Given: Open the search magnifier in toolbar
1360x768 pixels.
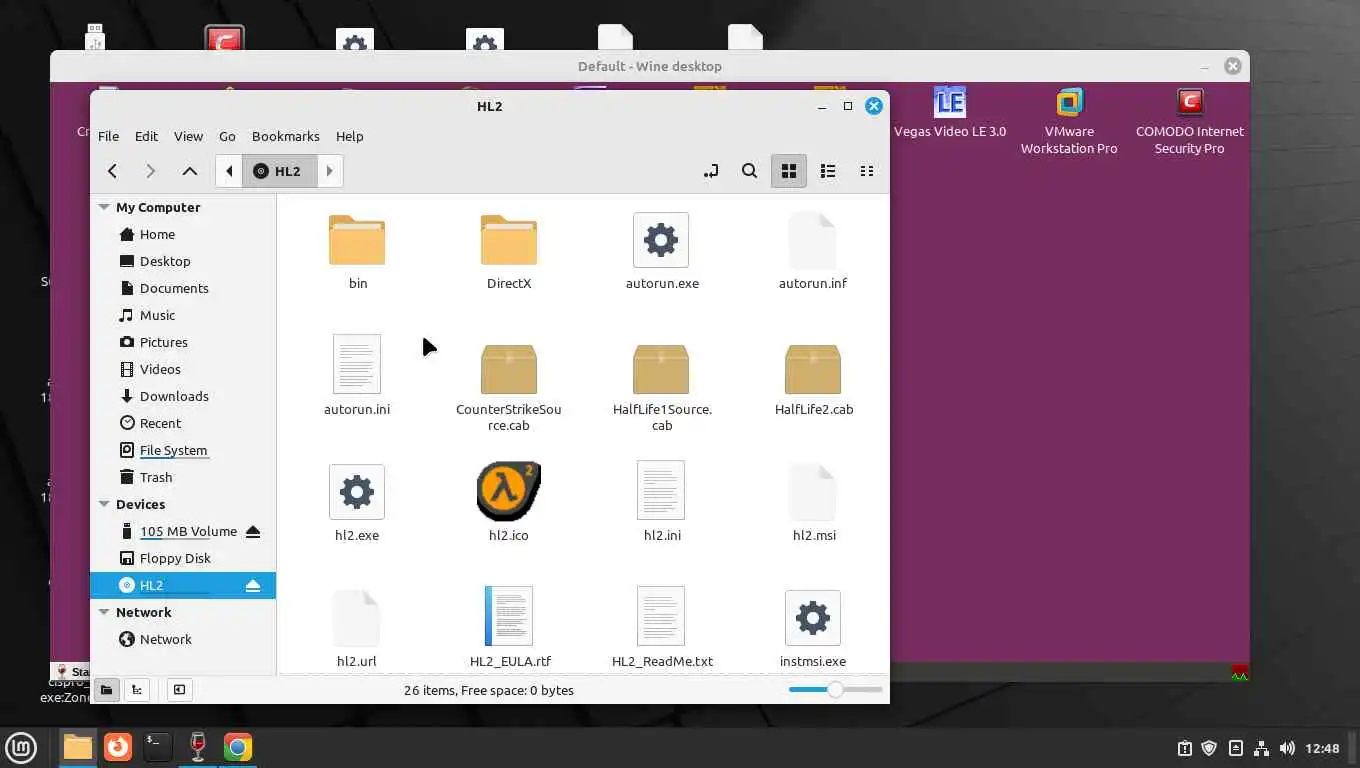Looking at the screenshot, I should coord(749,171).
